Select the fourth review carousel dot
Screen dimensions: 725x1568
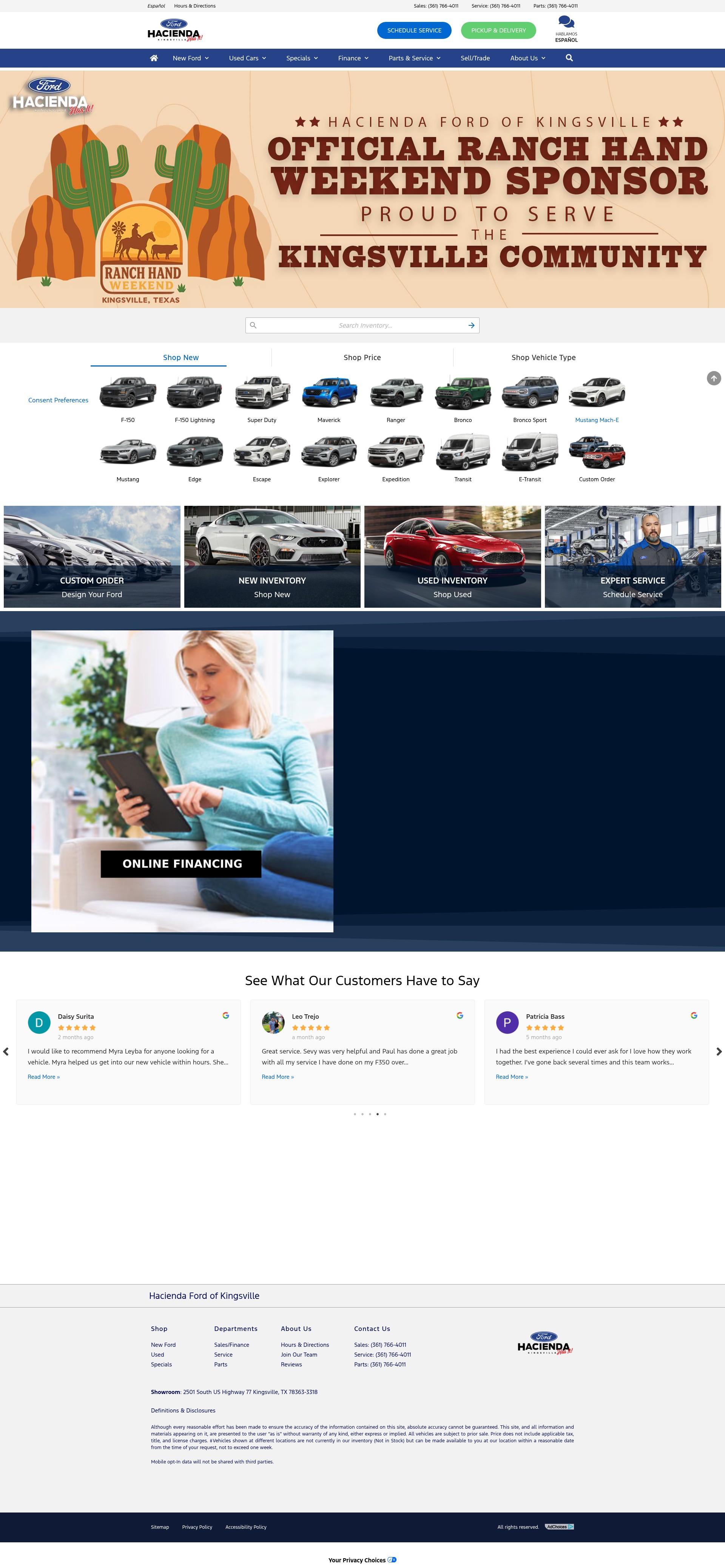tap(377, 1114)
